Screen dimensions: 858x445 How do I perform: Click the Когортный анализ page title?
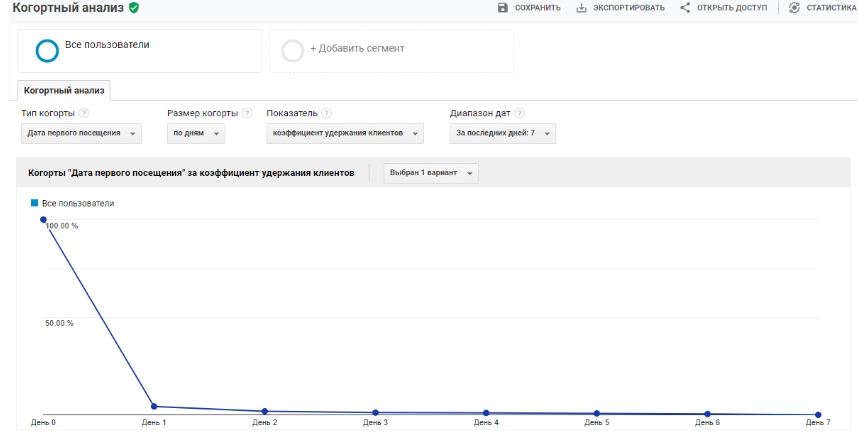[x=68, y=8]
